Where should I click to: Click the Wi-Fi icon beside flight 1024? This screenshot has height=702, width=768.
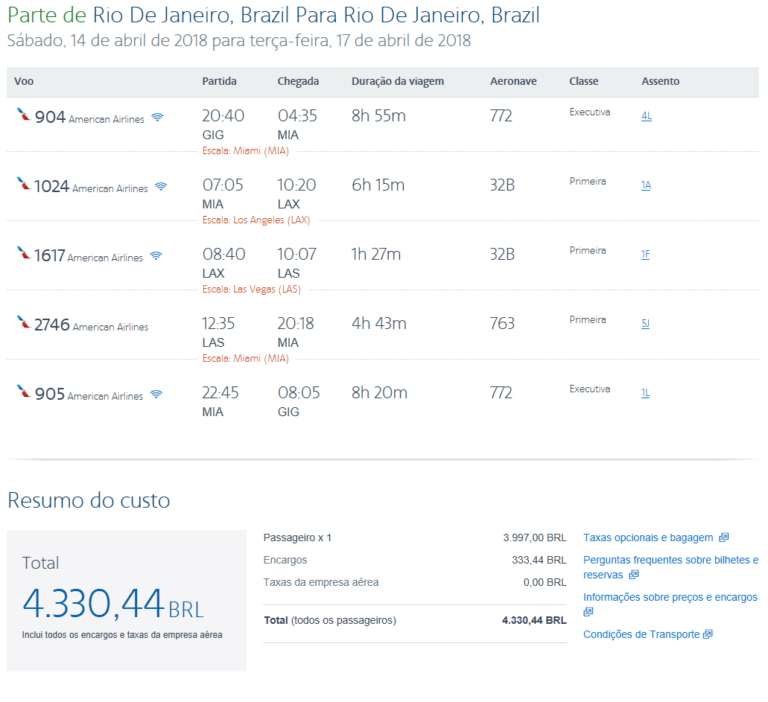click(161, 187)
